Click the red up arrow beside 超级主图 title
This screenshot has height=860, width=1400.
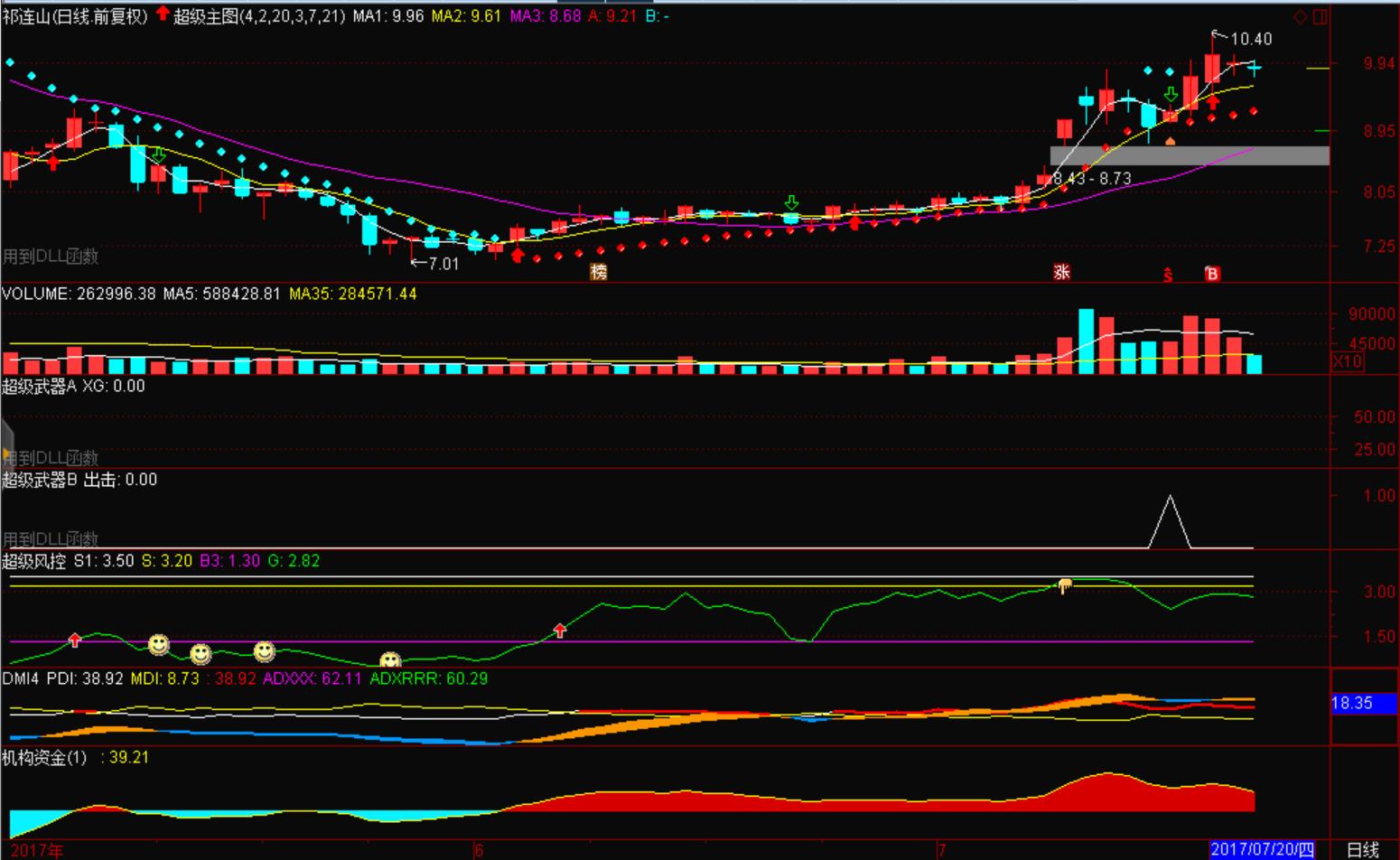click(x=163, y=14)
